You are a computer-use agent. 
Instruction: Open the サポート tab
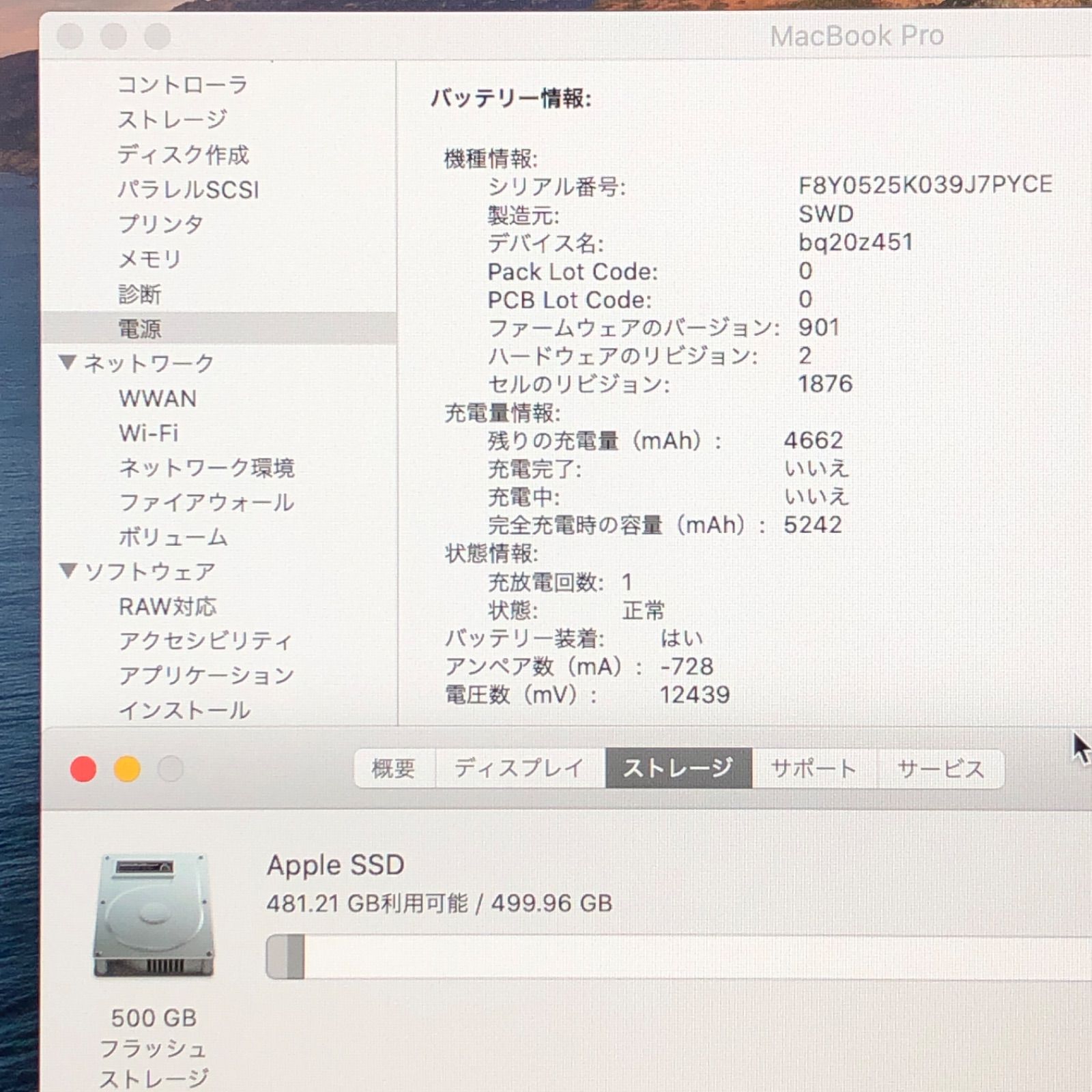point(814,768)
